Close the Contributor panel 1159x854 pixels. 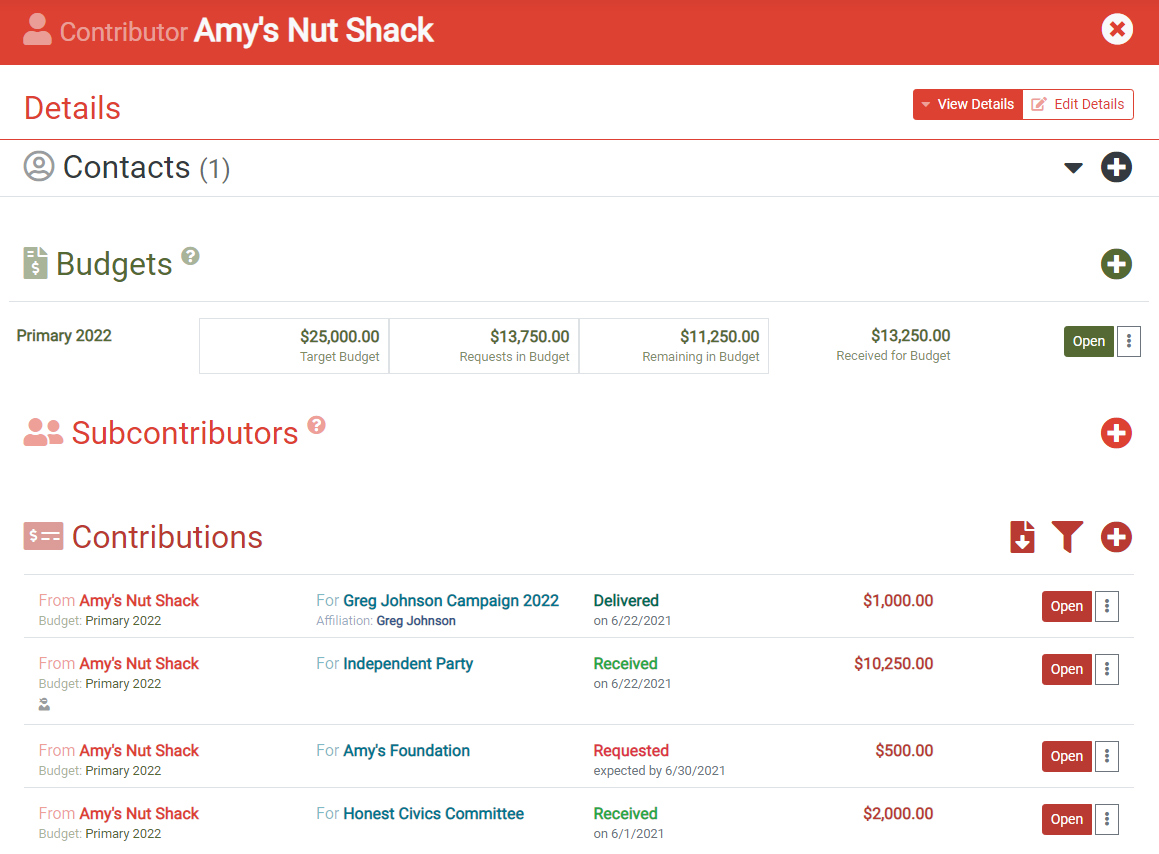tap(1117, 29)
